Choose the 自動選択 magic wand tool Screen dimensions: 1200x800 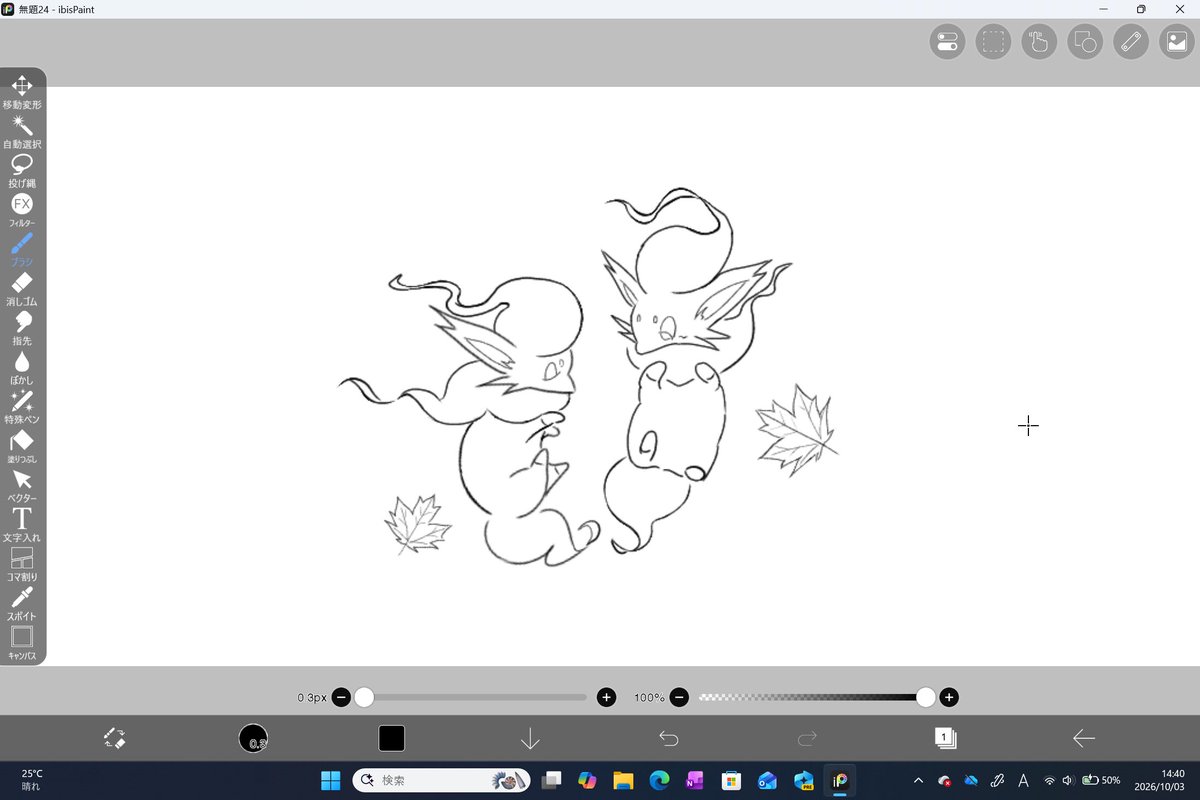tap(22, 131)
